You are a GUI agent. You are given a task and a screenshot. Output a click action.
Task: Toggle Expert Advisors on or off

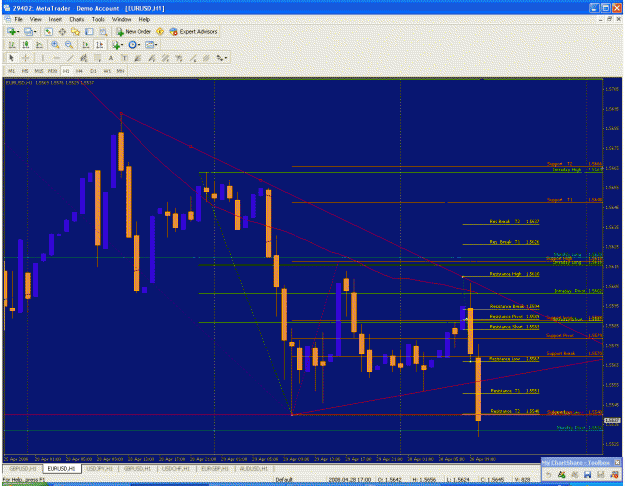pyautogui.click(x=193, y=31)
